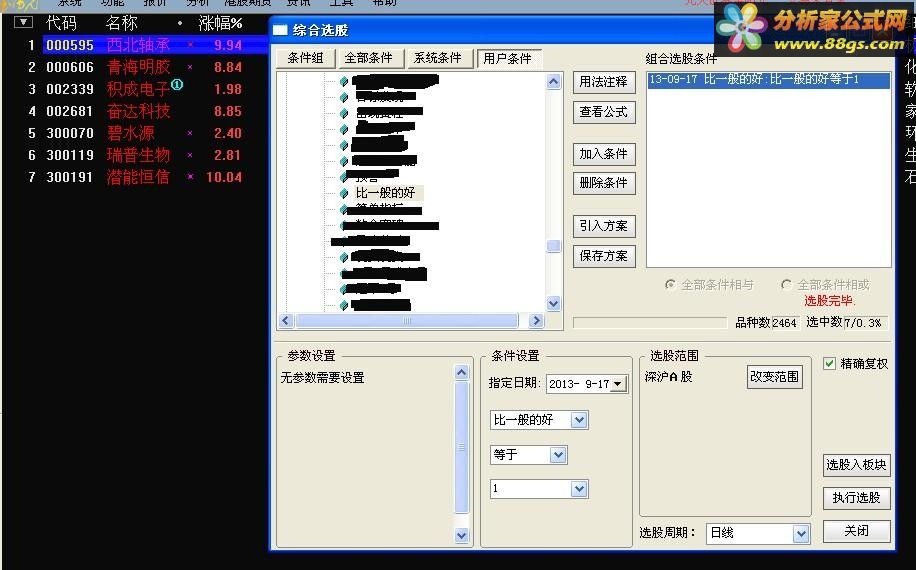Click the 综合选股 title bar icon
Screen dimensions: 916x570
coord(280,30)
